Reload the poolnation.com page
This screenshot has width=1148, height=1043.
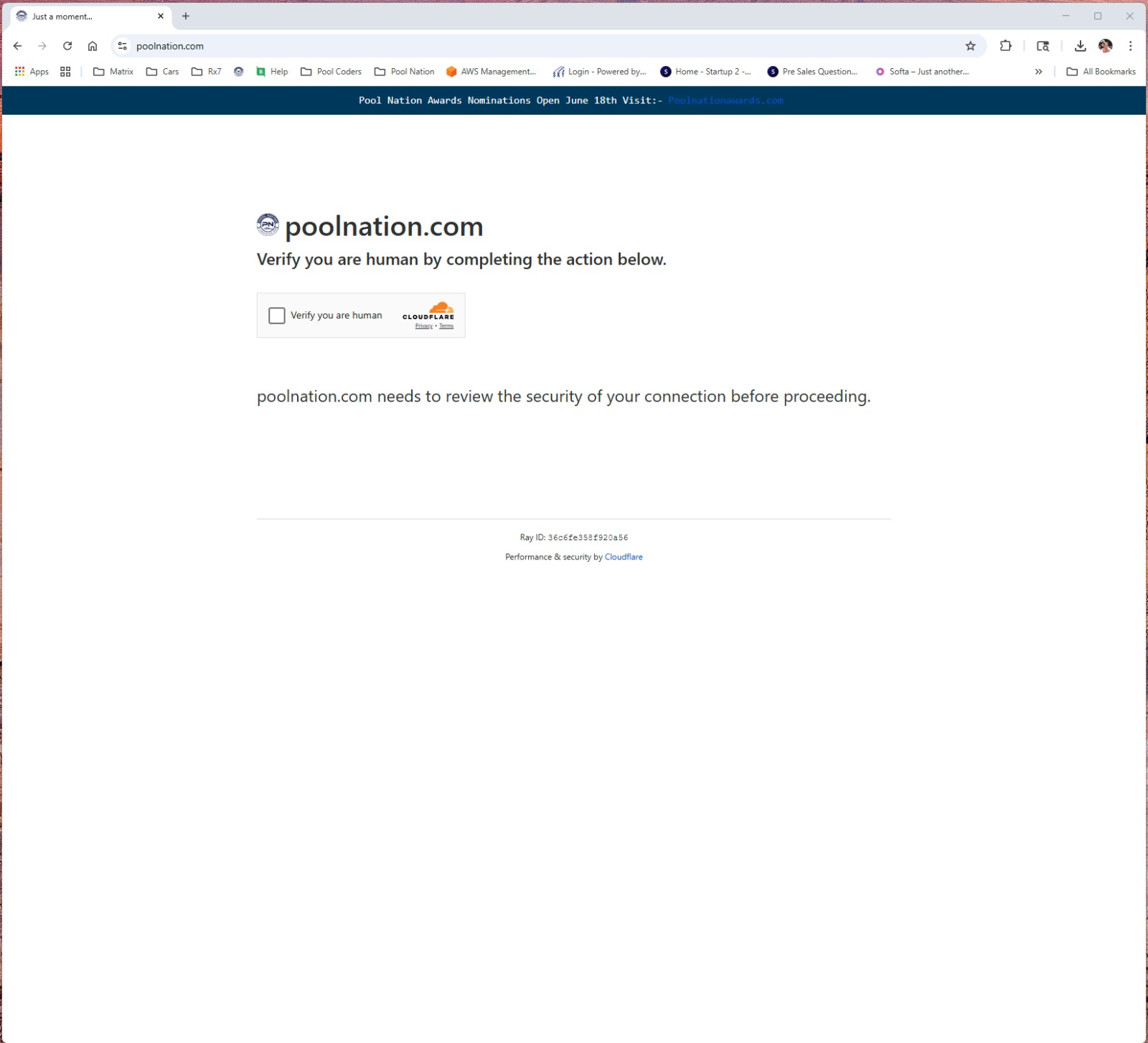[x=67, y=46]
